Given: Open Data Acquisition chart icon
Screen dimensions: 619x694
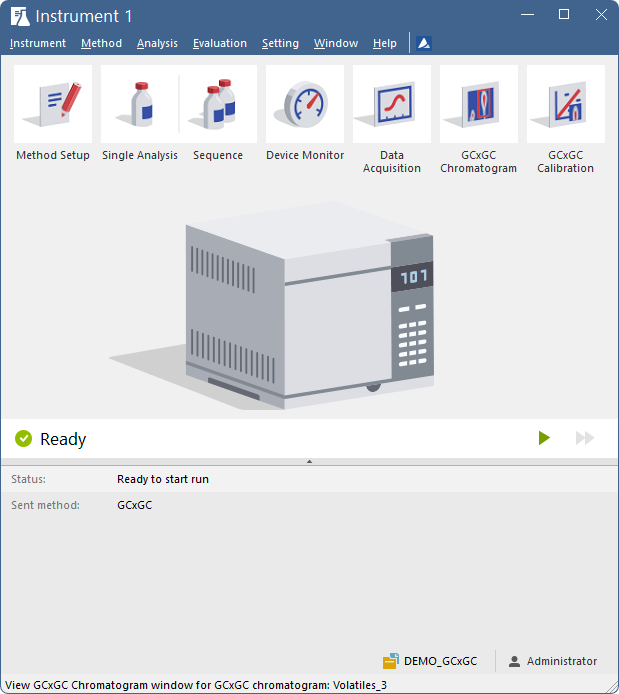Looking at the screenshot, I should [x=392, y=104].
